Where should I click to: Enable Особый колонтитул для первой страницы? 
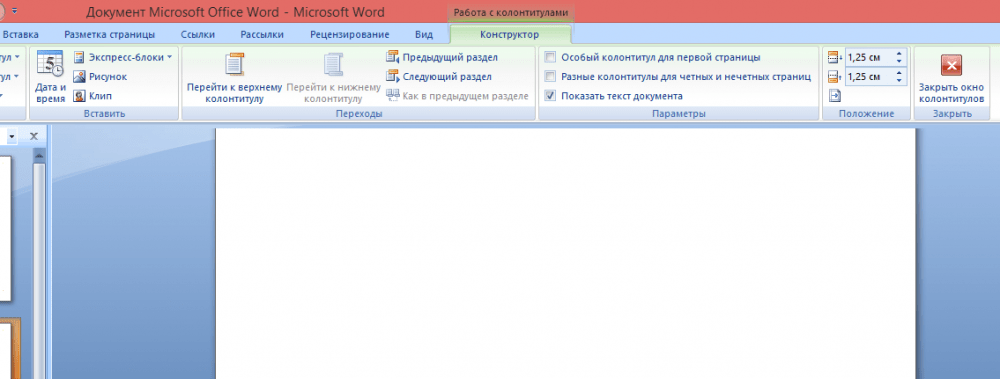click(x=550, y=57)
